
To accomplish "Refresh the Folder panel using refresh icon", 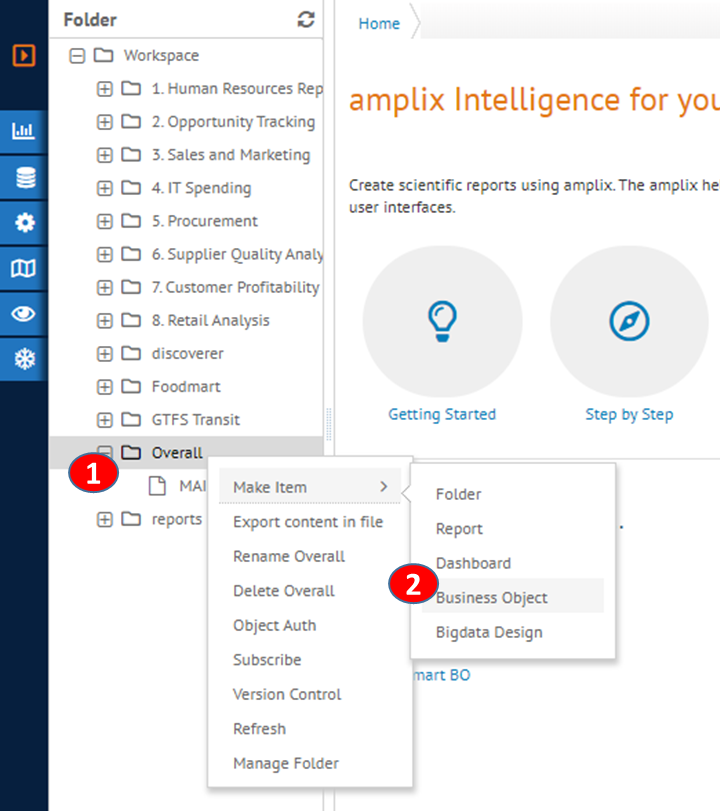I will (306, 20).
